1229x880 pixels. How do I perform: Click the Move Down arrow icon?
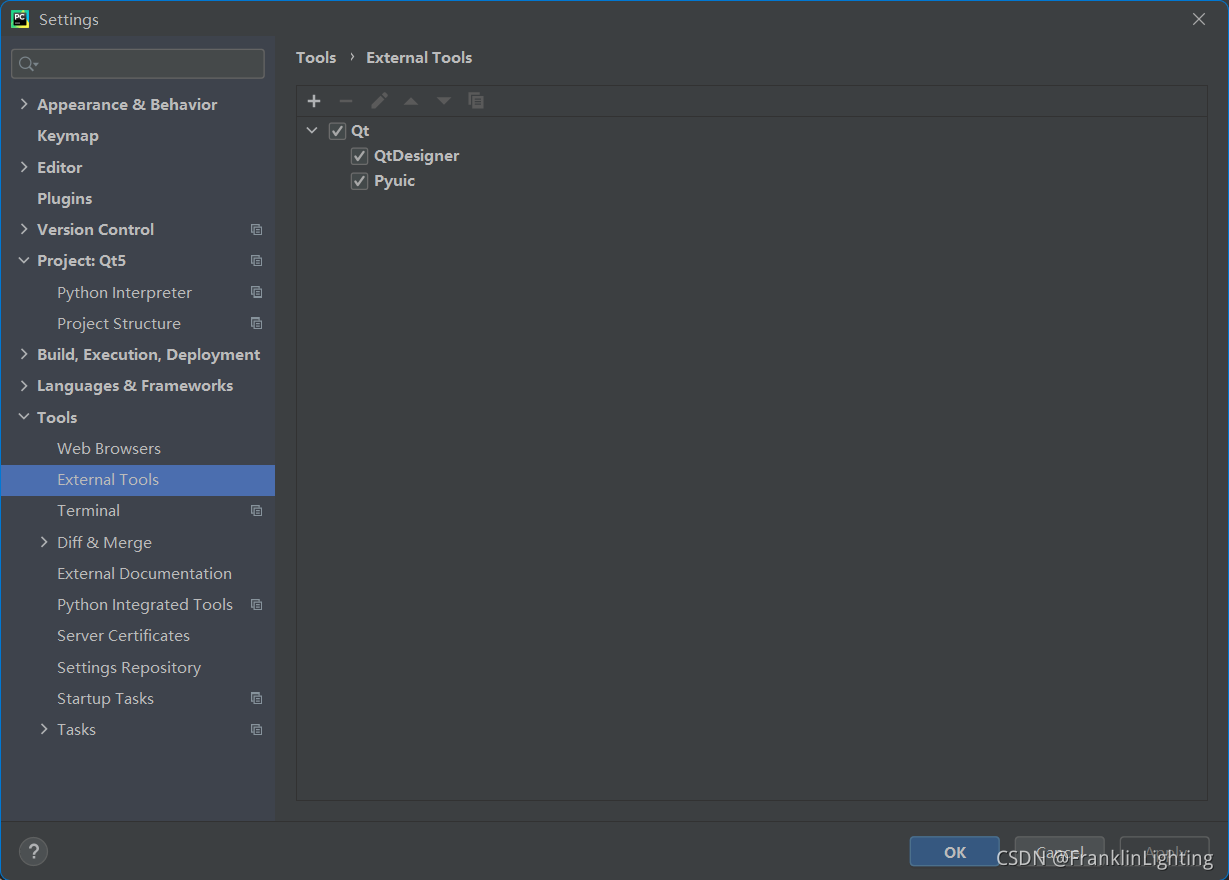click(x=444, y=101)
